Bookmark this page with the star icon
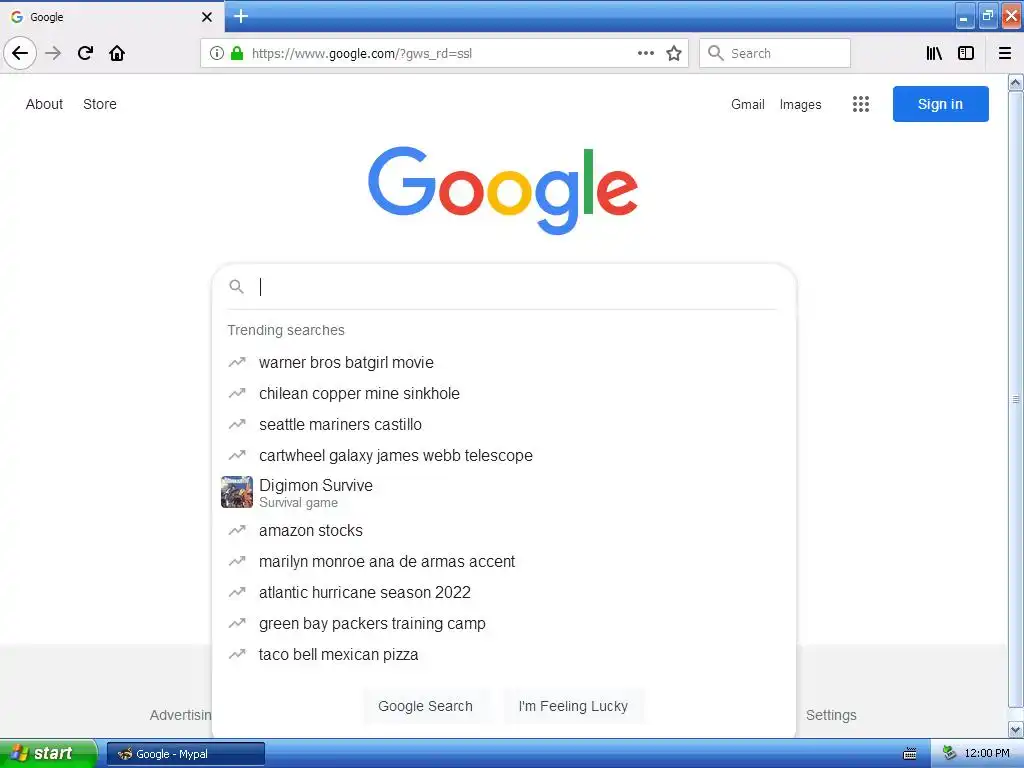The height and width of the screenshot is (768, 1024). coord(674,53)
